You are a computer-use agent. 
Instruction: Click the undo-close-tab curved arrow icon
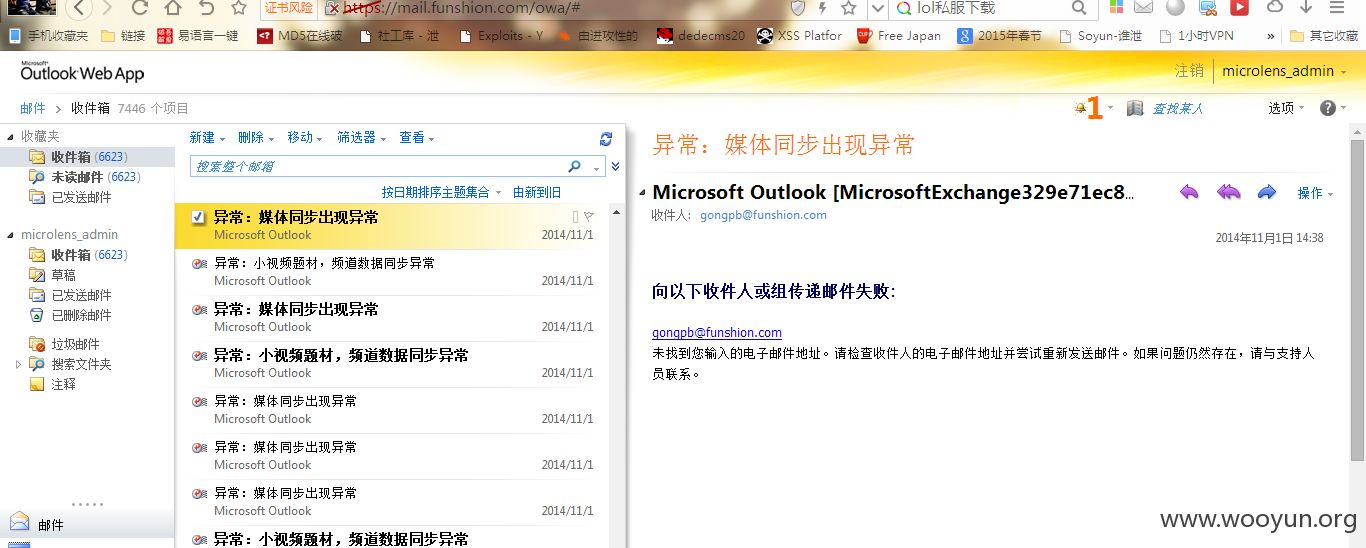click(206, 9)
